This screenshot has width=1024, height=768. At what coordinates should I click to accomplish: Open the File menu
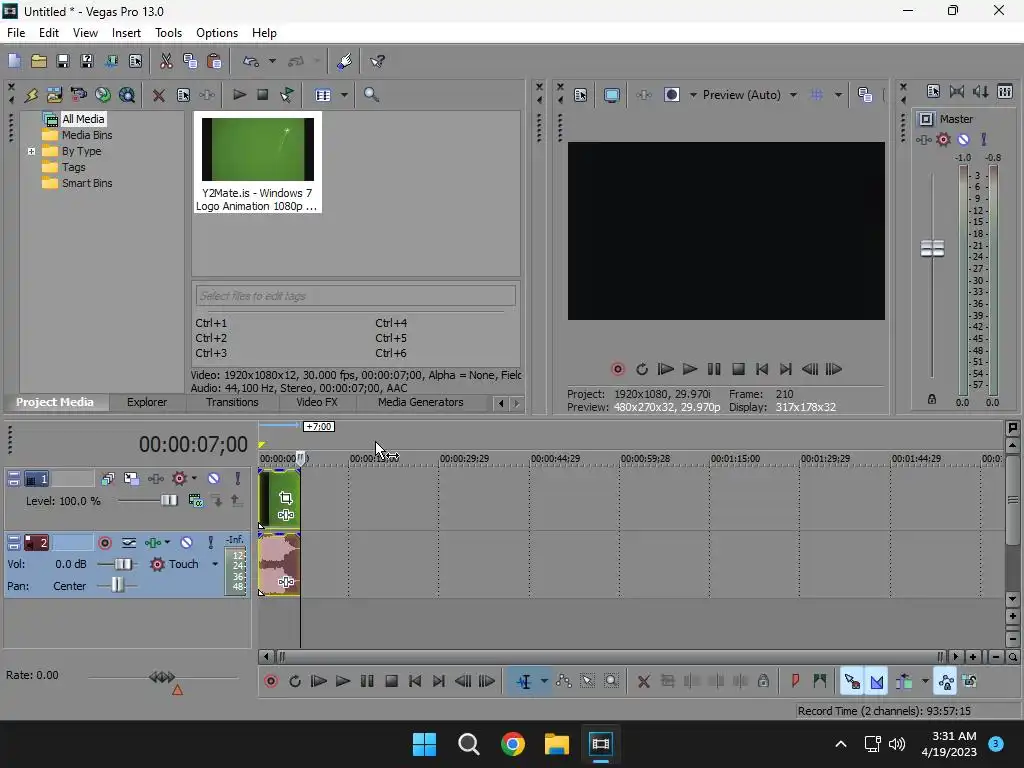click(16, 33)
